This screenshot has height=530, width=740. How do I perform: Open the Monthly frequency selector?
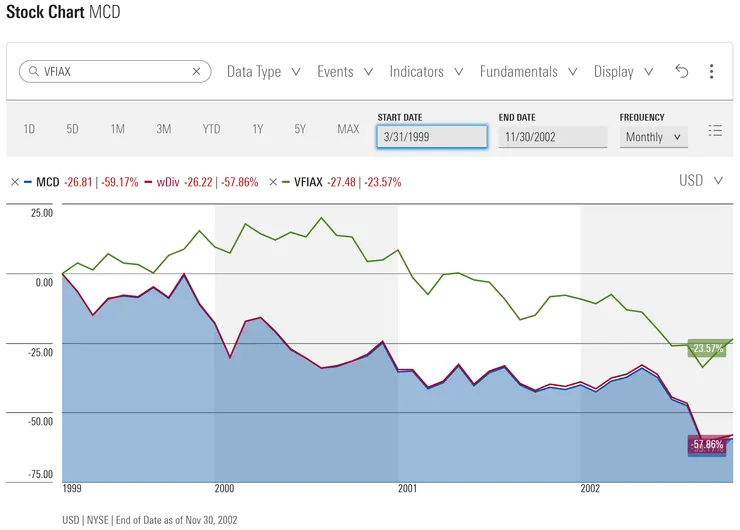(653, 137)
